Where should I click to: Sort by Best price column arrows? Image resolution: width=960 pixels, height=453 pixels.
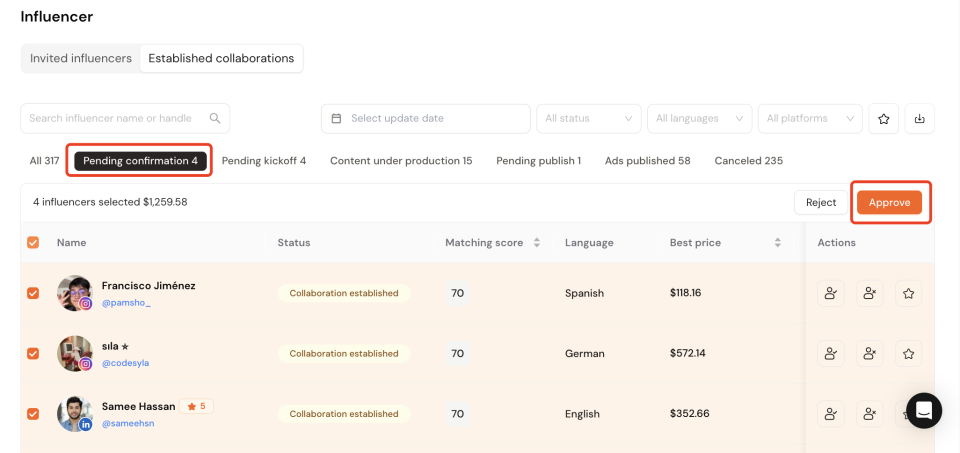pos(777,243)
